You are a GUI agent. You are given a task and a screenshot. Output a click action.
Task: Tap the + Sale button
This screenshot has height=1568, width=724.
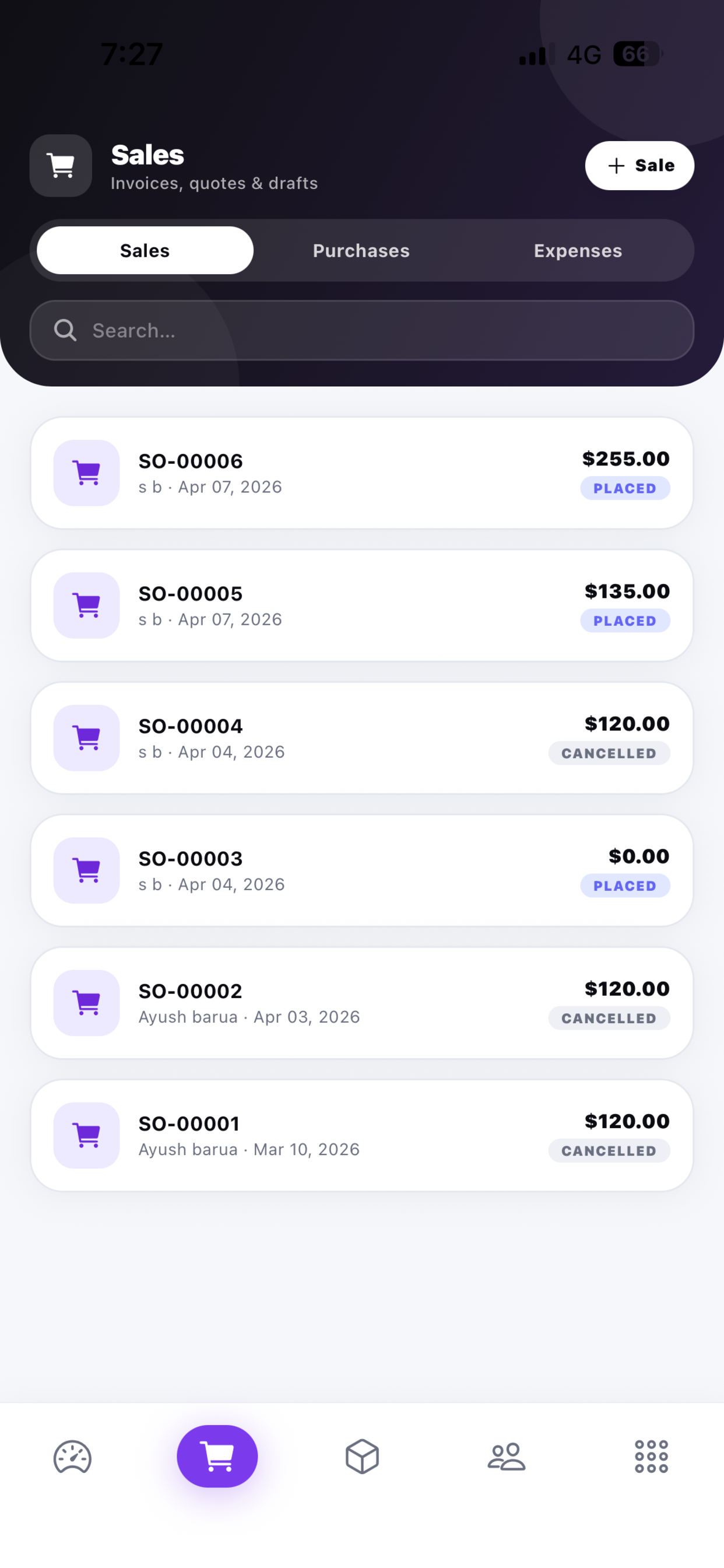[x=639, y=166]
